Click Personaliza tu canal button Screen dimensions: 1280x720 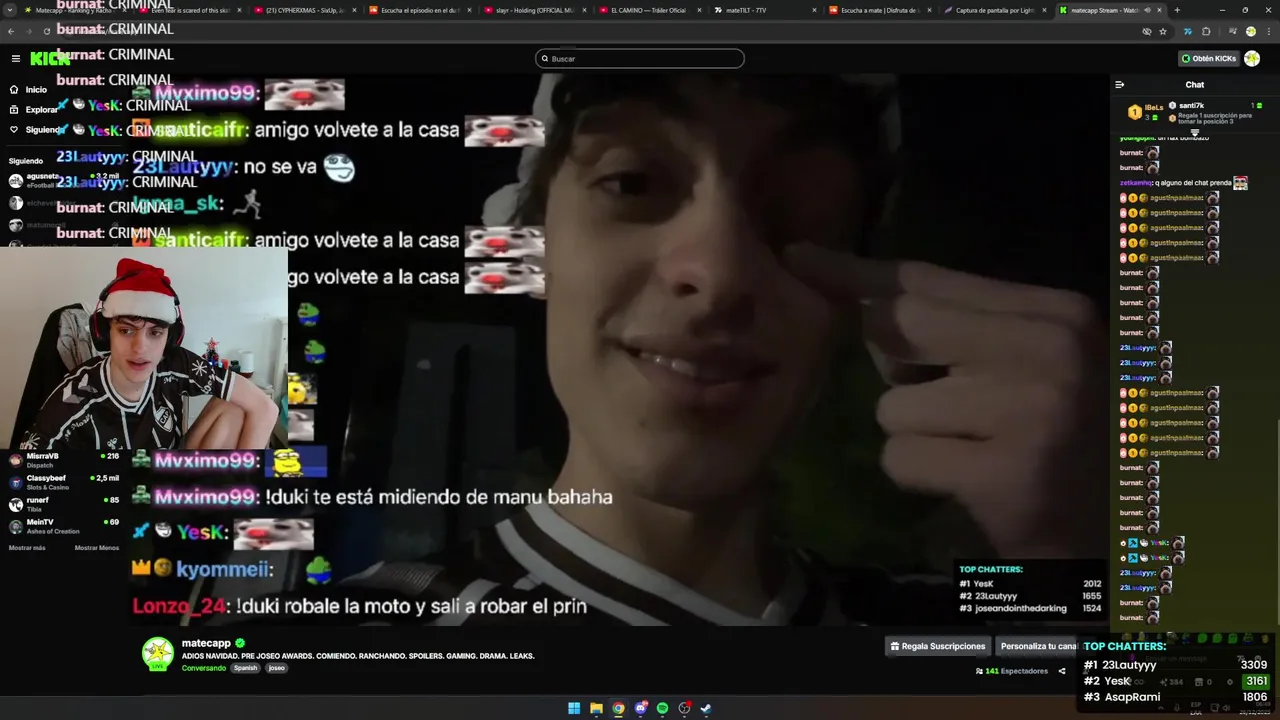pos(1037,646)
